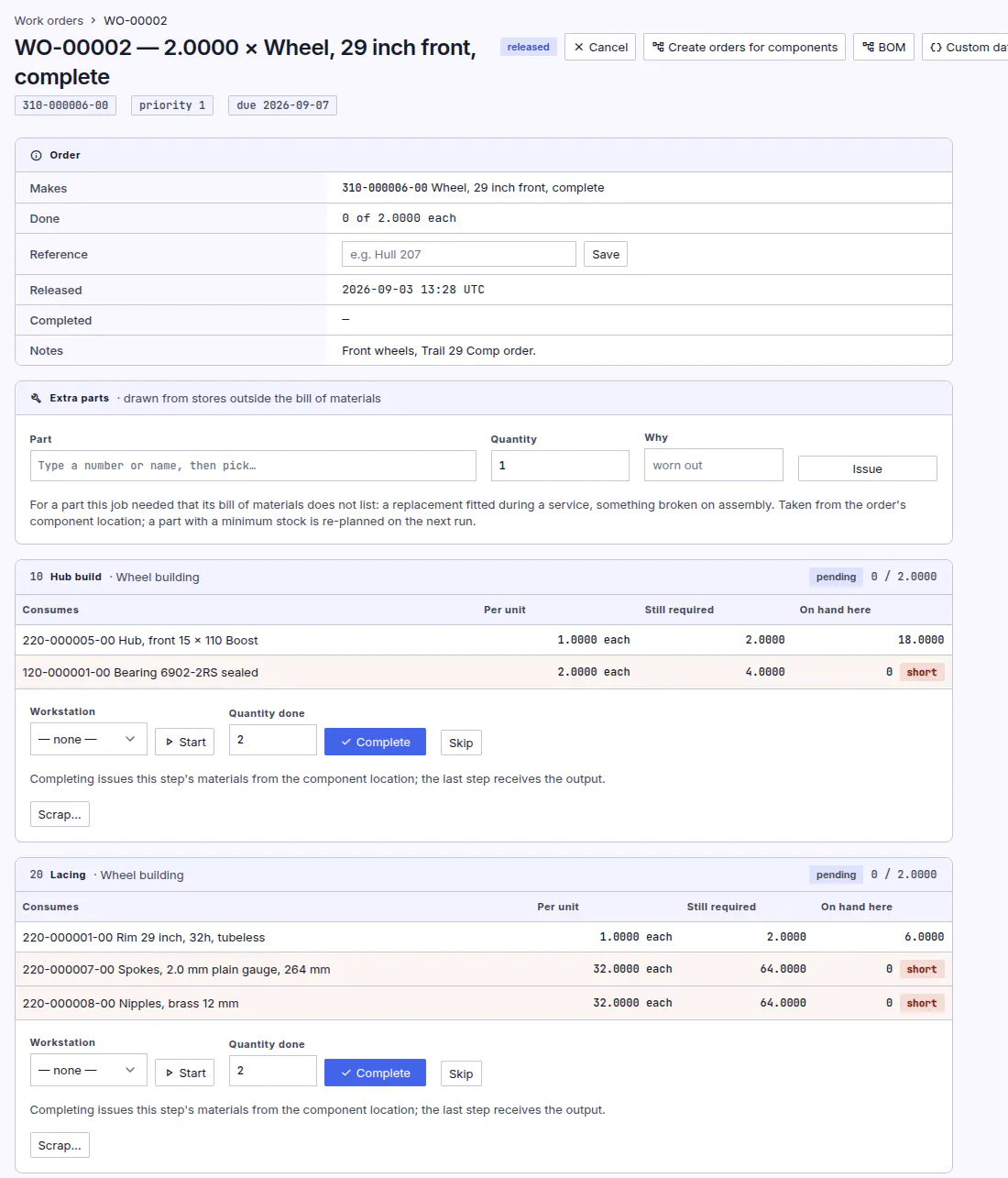Click the Why reason field
Screen dimensions: 1008x1178
tap(714, 465)
